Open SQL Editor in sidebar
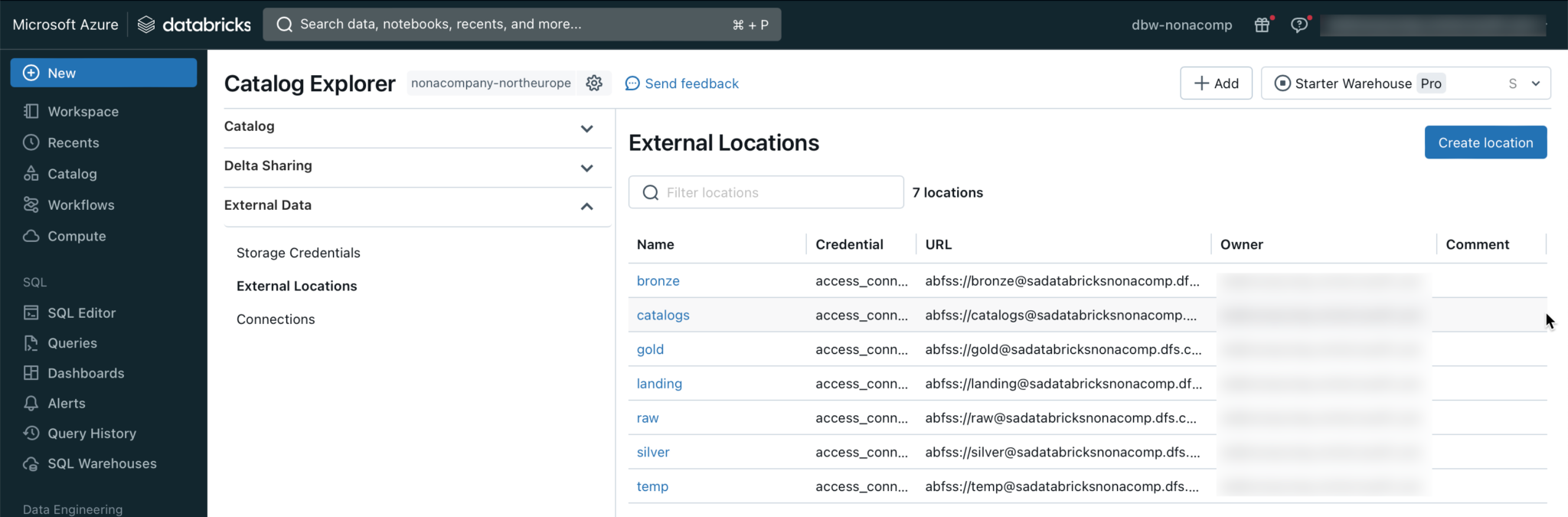The height and width of the screenshot is (517, 1568). coord(81,313)
